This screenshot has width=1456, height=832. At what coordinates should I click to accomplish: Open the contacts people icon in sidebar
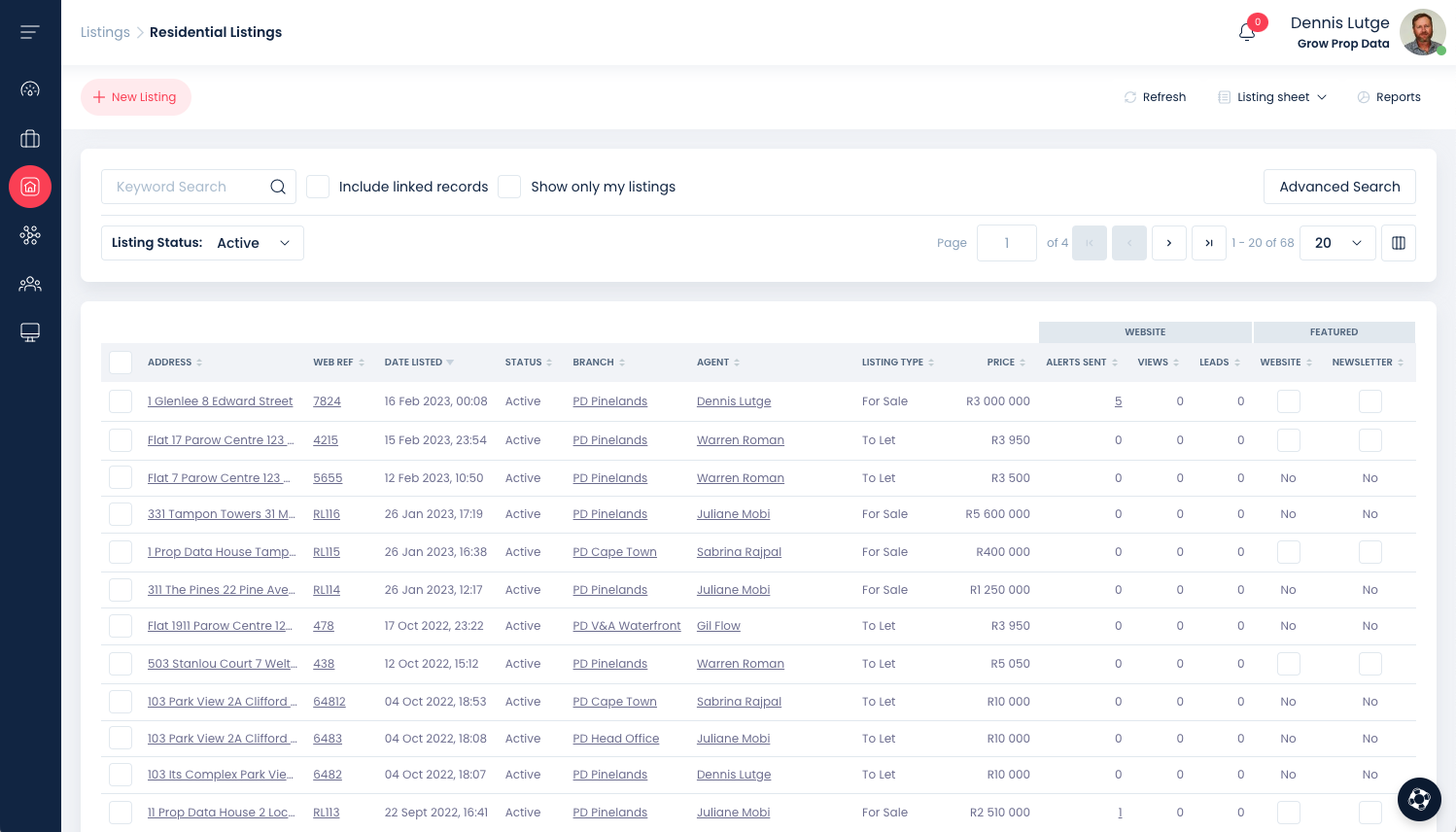click(30, 284)
